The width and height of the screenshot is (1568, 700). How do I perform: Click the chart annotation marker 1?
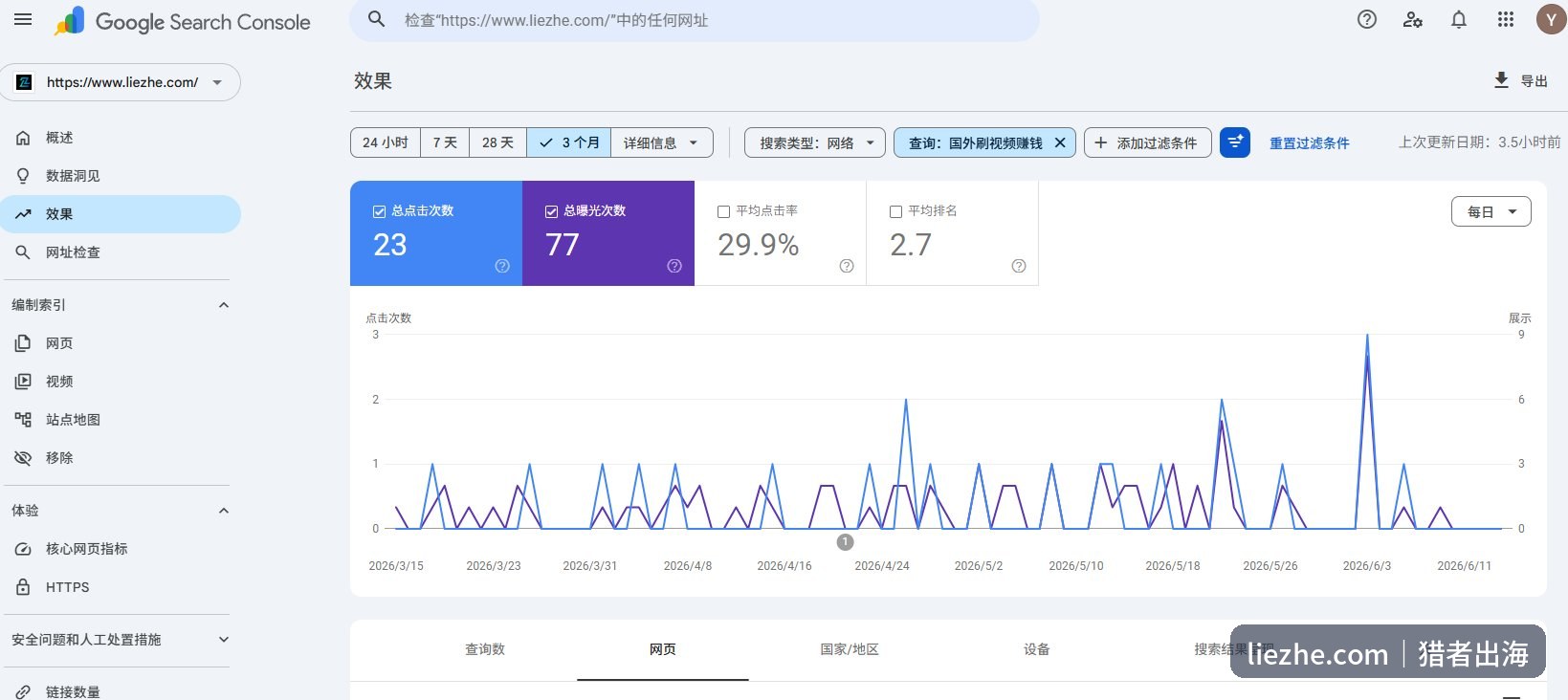pyautogui.click(x=845, y=542)
